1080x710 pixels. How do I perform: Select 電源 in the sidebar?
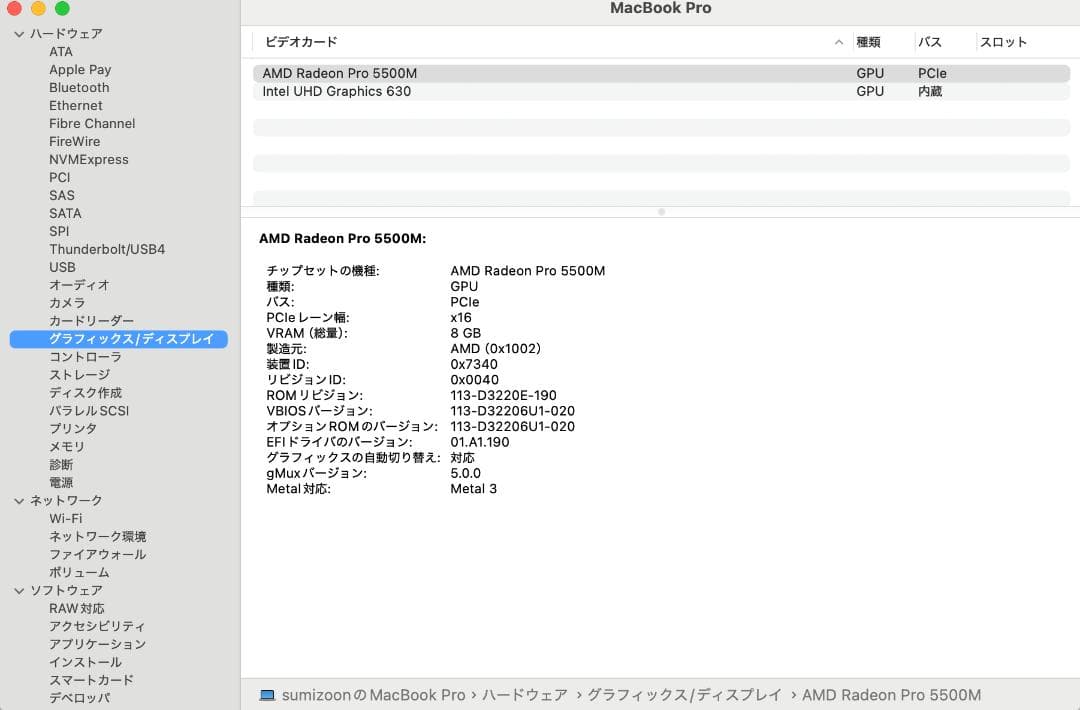[60, 482]
